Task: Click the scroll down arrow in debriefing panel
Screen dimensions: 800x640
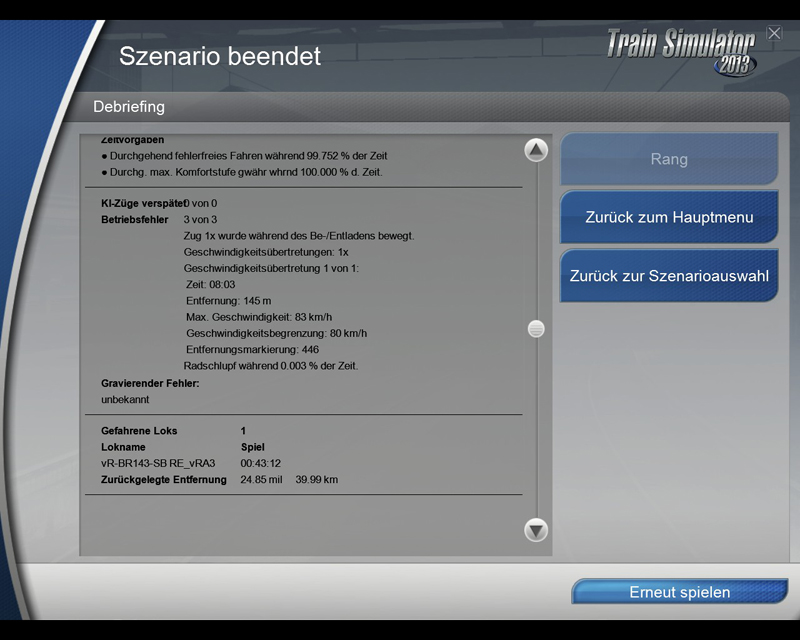Action: 536,530
